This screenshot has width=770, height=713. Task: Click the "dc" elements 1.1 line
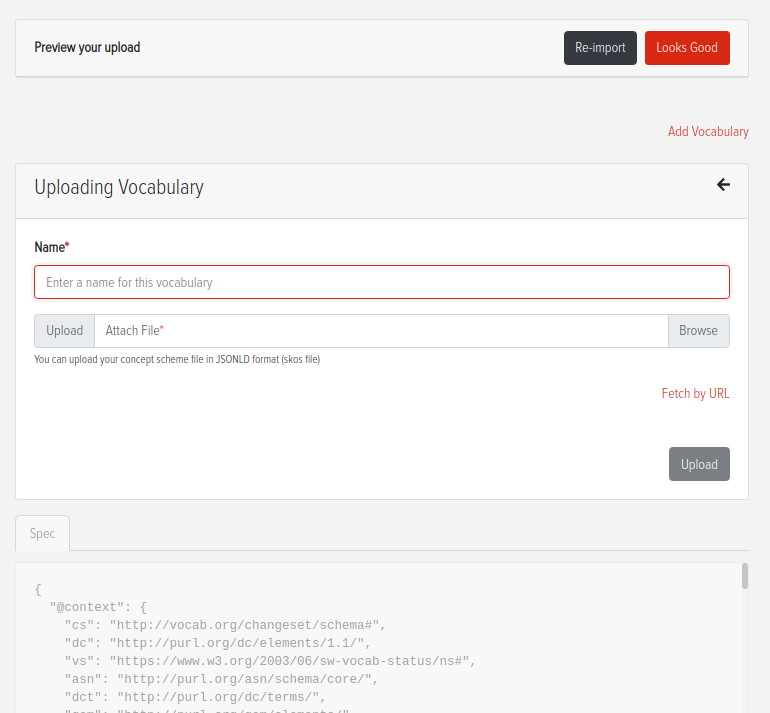click(218, 643)
